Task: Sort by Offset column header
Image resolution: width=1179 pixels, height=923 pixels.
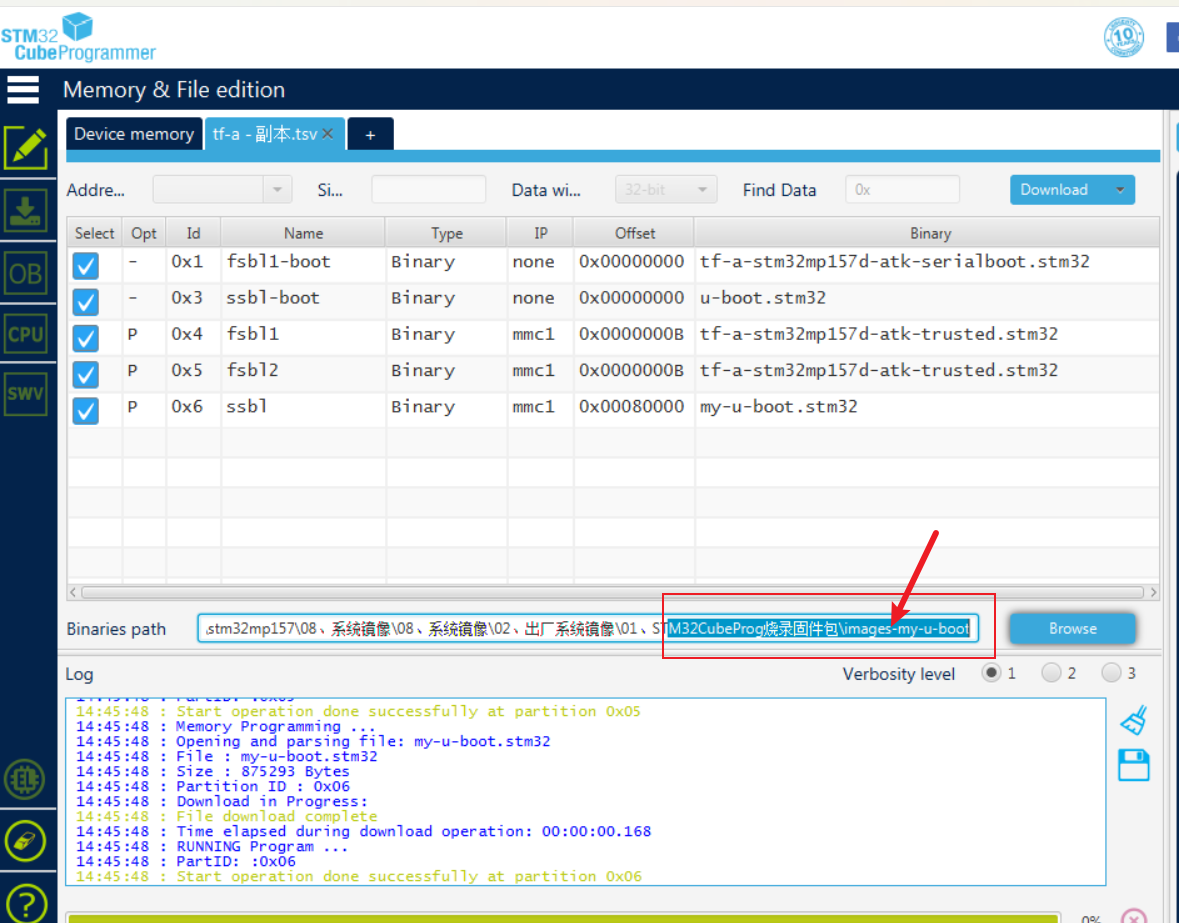Action: click(x=635, y=233)
